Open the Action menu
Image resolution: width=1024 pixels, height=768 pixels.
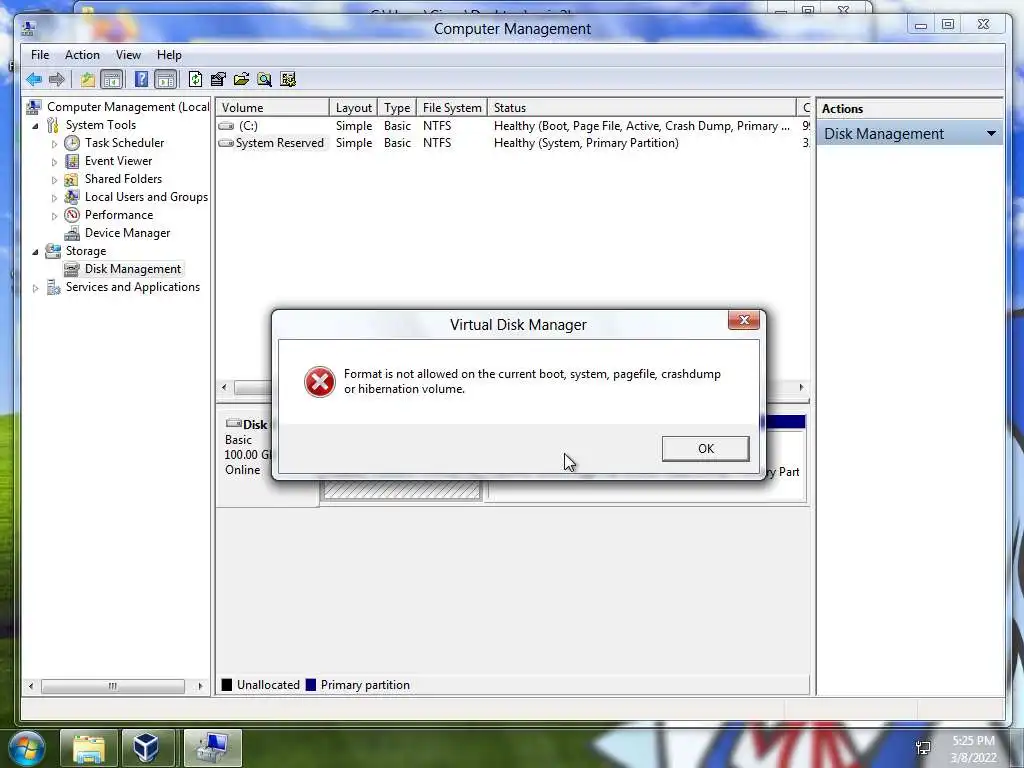coord(82,55)
